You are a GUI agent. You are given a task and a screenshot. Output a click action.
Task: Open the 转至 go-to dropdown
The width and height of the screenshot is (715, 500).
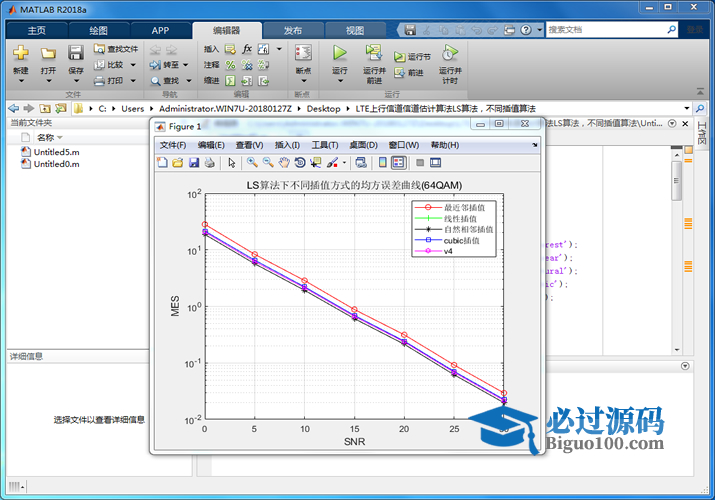point(186,65)
